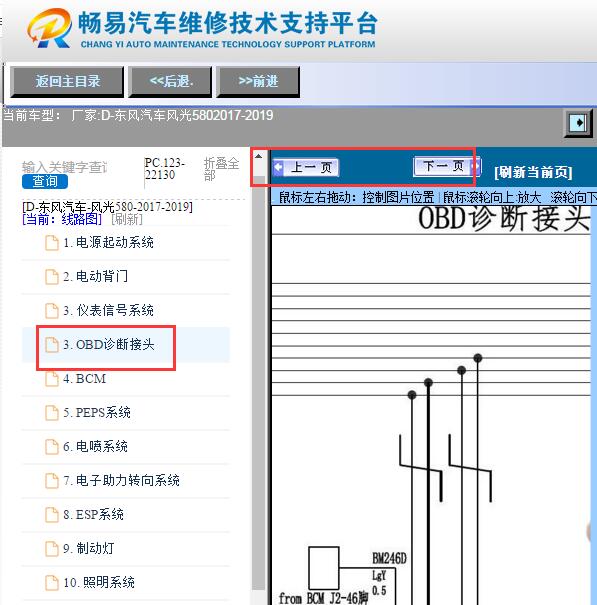Click the 返回主目录 button
Viewport: 597px width, 605px height.
click(67, 81)
